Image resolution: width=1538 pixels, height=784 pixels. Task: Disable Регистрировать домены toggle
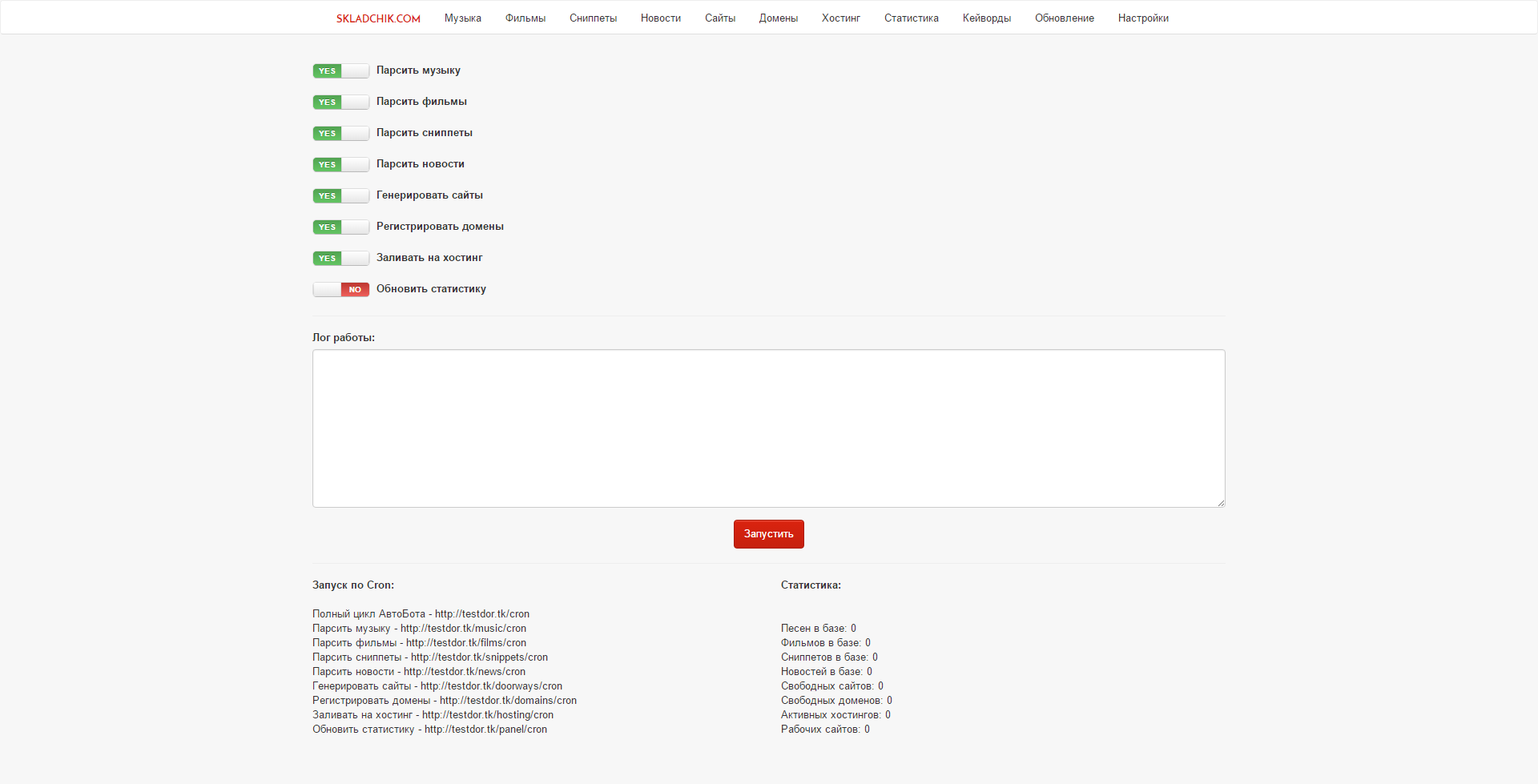coord(340,227)
